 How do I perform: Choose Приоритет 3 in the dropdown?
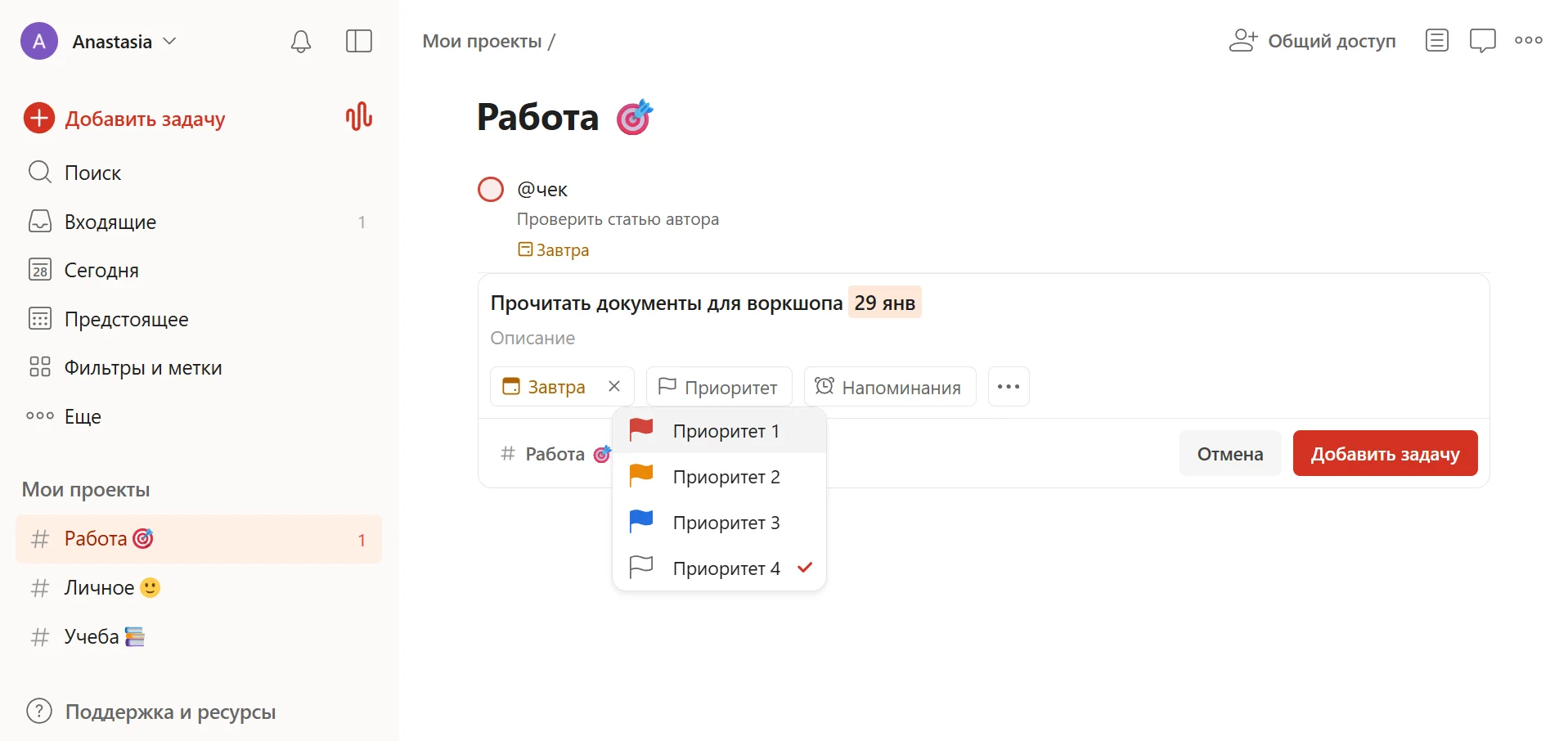click(720, 523)
